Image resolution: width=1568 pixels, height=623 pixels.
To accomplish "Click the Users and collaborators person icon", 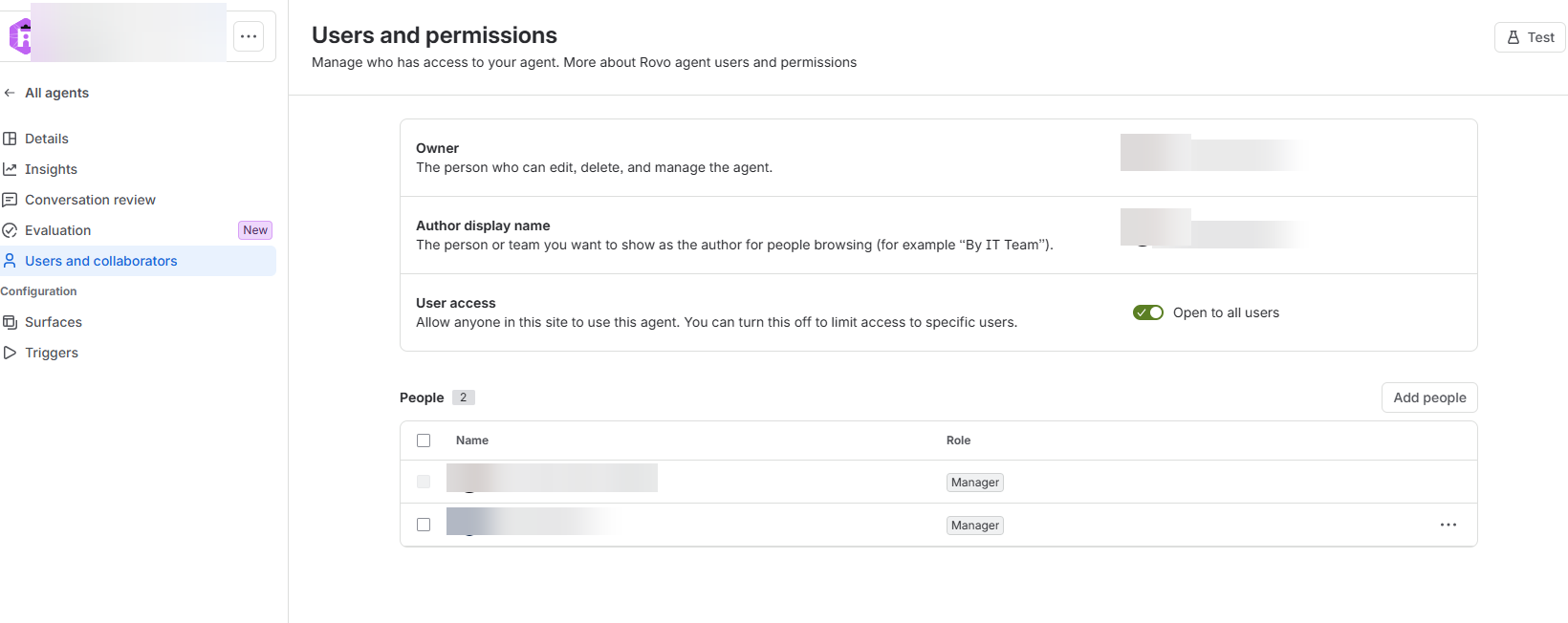I will tap(10, 261).
